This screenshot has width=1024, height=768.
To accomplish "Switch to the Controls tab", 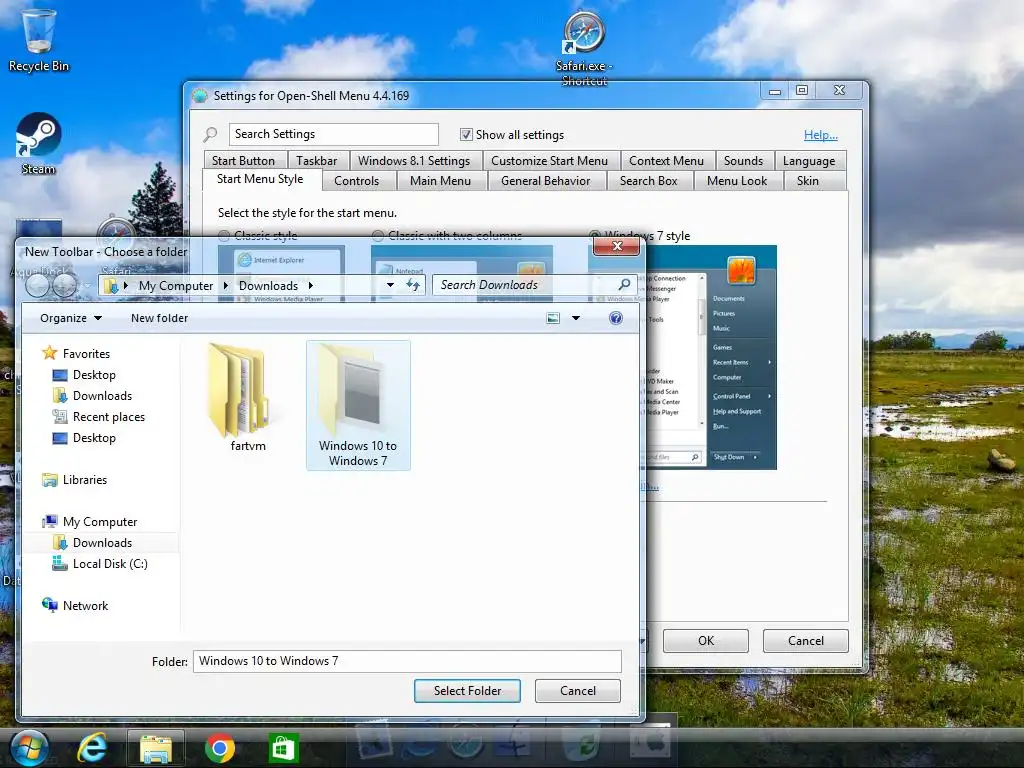I will click(x=357, y=181).
